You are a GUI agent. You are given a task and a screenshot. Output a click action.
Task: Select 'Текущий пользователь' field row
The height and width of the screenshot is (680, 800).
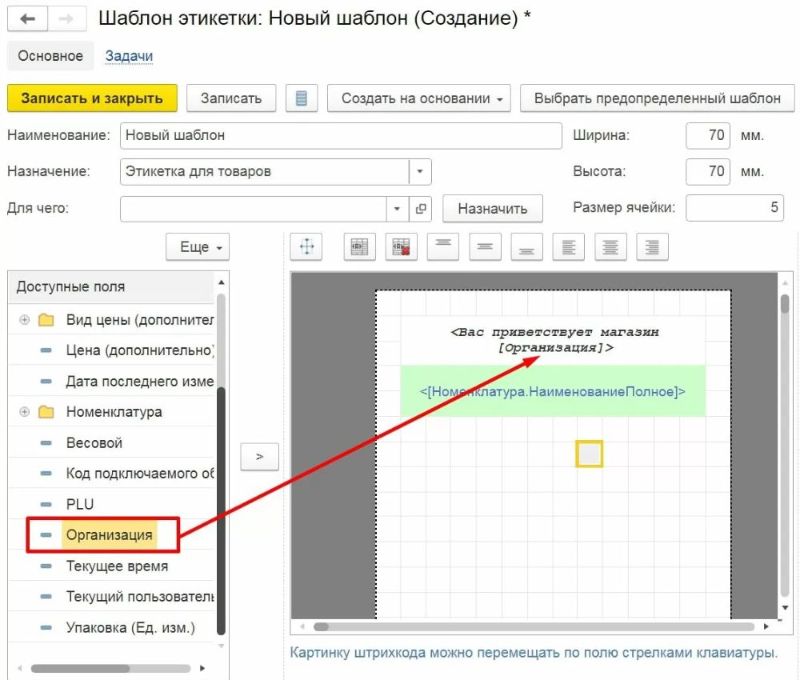112,596
